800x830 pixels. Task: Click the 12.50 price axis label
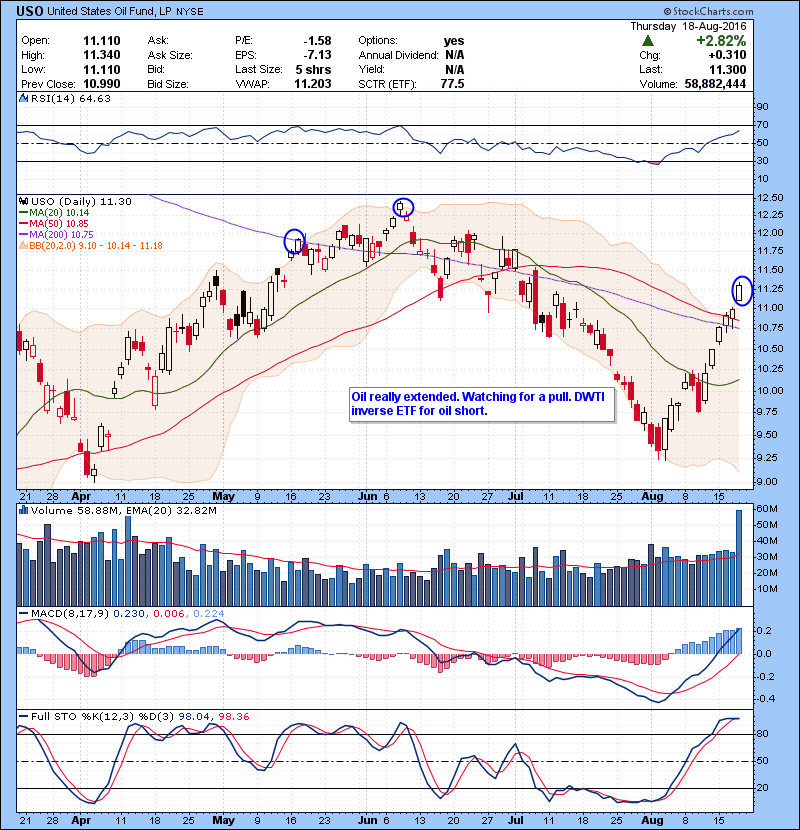pyautogui.click(x=770, y=197)
